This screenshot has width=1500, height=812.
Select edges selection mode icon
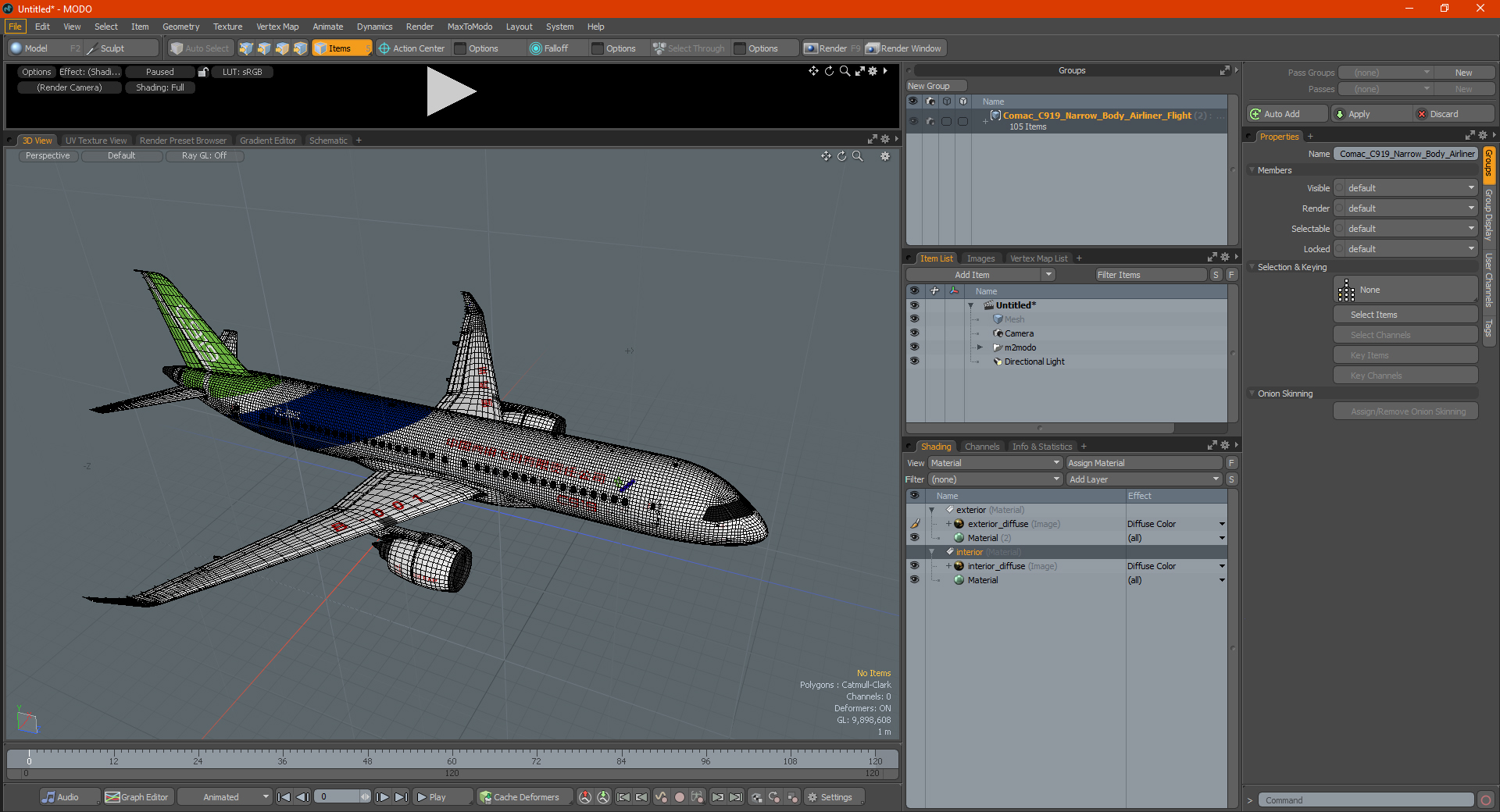pos(264,48)
